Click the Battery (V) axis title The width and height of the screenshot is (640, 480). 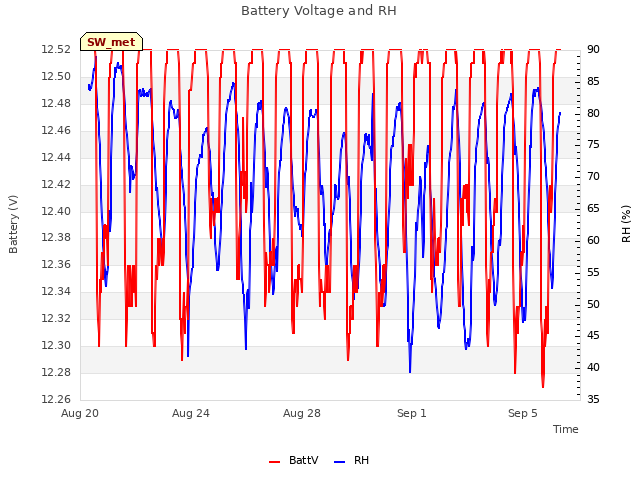(13, 224)
